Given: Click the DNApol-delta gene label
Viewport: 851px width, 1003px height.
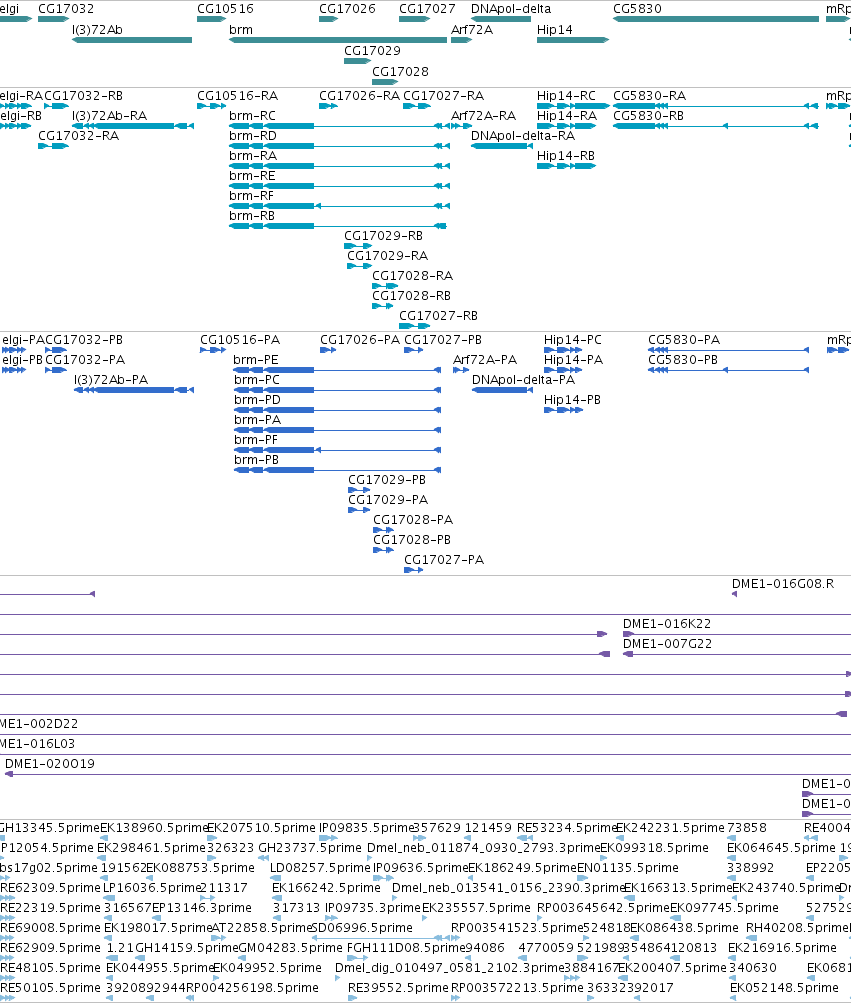Looking at the screenshot, I should tap(511, 9).
